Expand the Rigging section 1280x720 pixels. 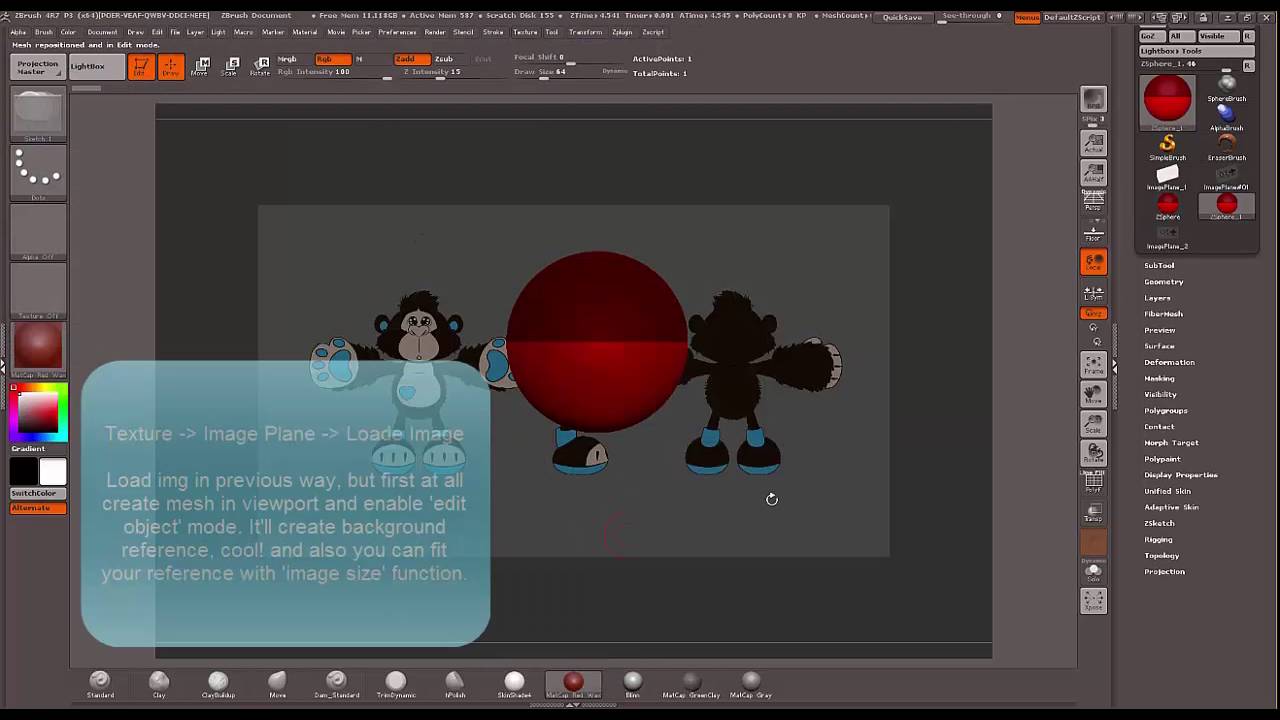click(x=1158, y=539)
